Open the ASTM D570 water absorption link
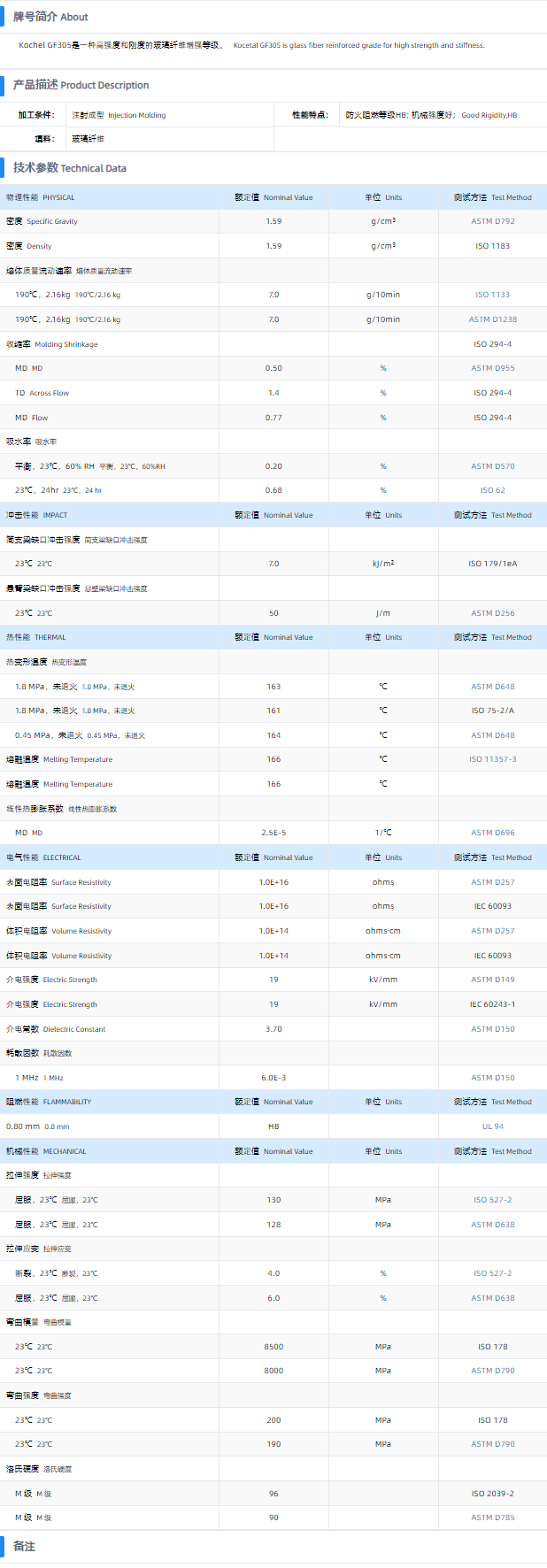This screenshot has width=547, height=1568. click(x=492, y=466)
